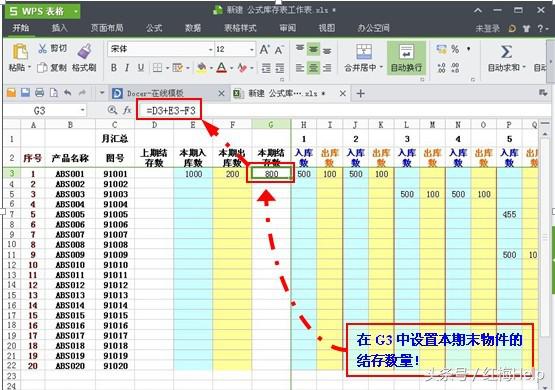The height and width of the screenshot is (390, 555).
Task: Click the Save icon in quick access toolbar
Action: pos(25,93)
